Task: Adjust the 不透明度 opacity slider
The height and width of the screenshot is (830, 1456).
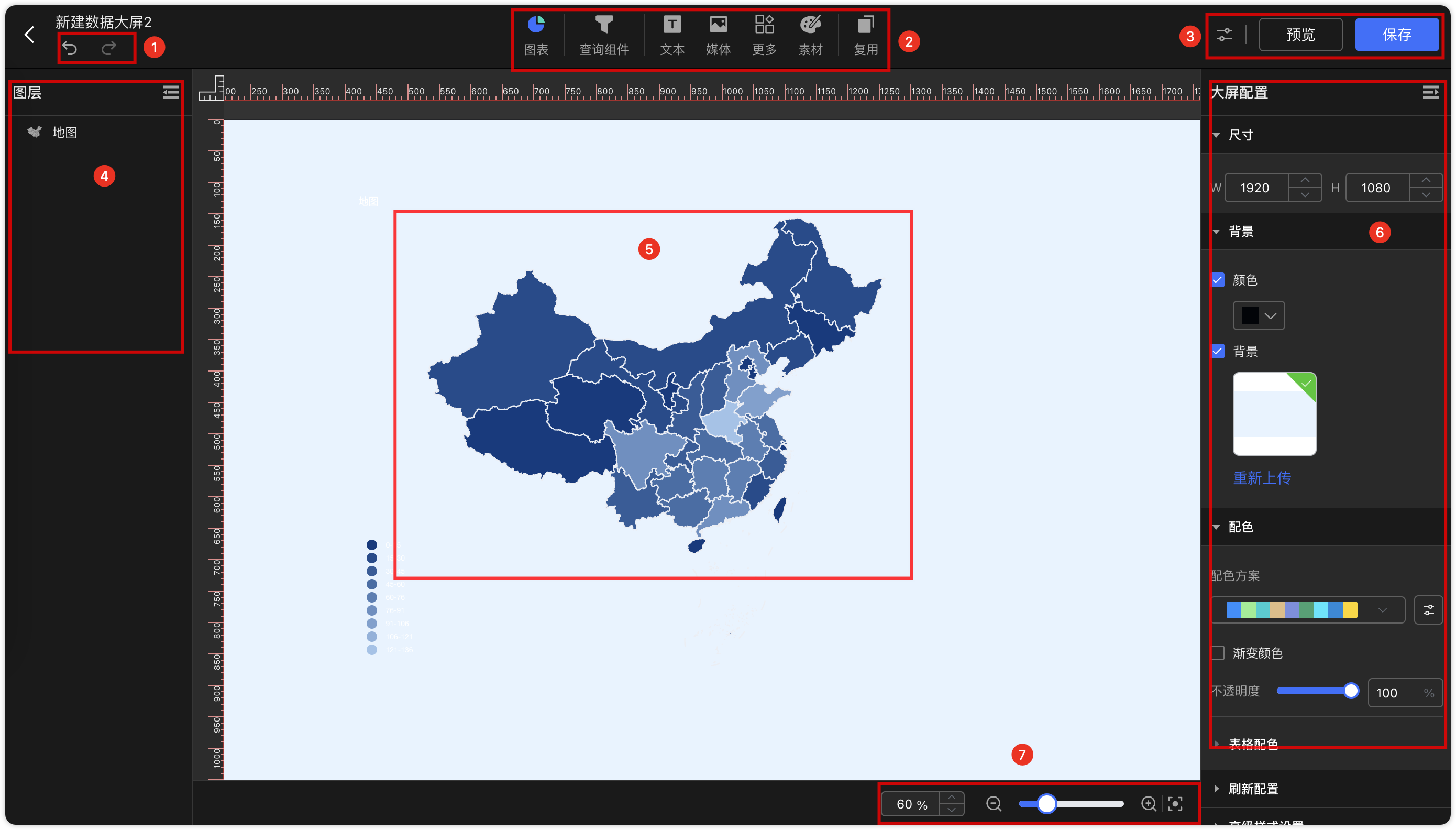Action: (1351, 691)
